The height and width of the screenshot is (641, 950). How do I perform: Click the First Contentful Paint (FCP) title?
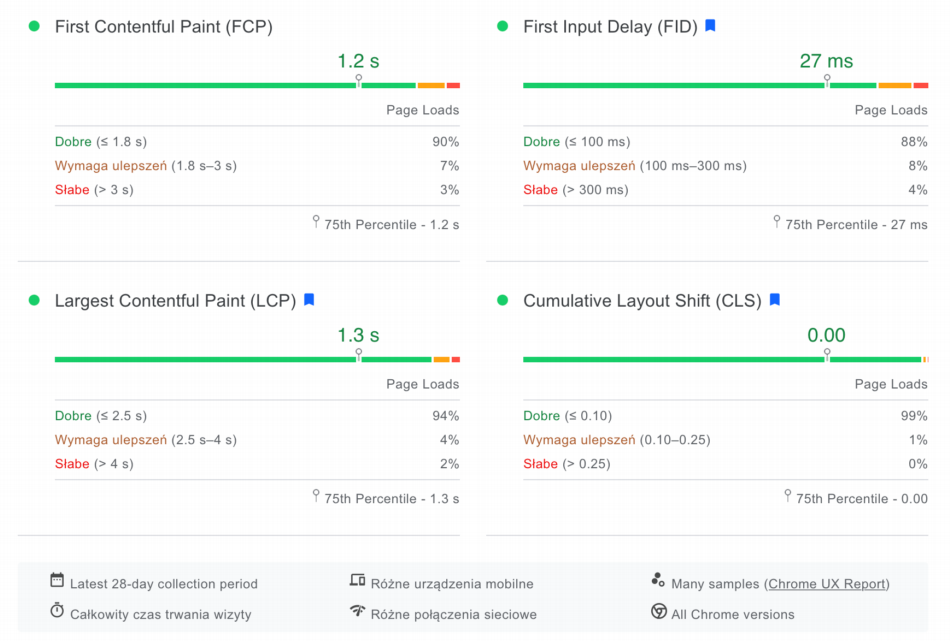point(163,27)
